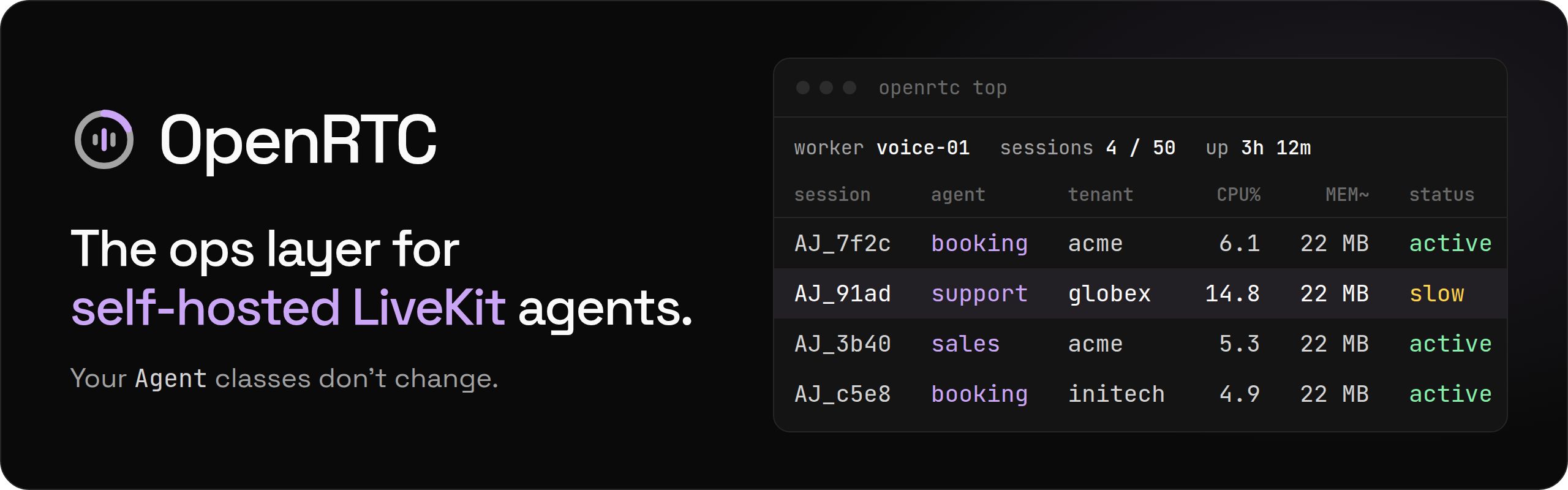The width and height of the screenshot is (1568, 490).
Task: Click the 'sales' agent cell
Action: pos(965,344)
